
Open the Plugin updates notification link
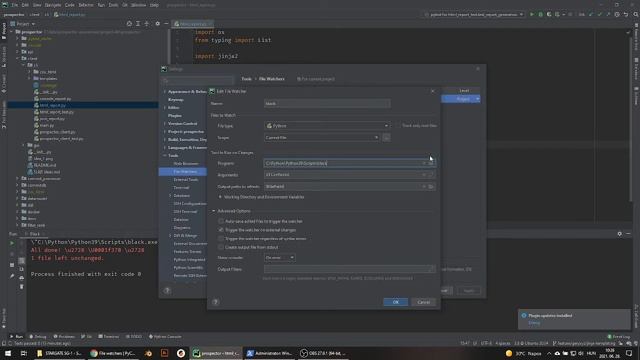(534, 323)
